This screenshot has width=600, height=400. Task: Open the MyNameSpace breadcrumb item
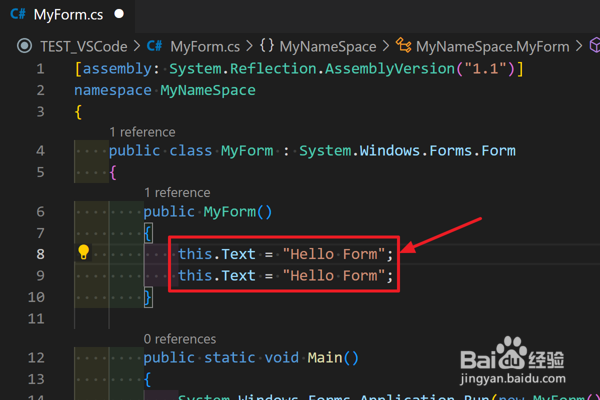(328, 47)
